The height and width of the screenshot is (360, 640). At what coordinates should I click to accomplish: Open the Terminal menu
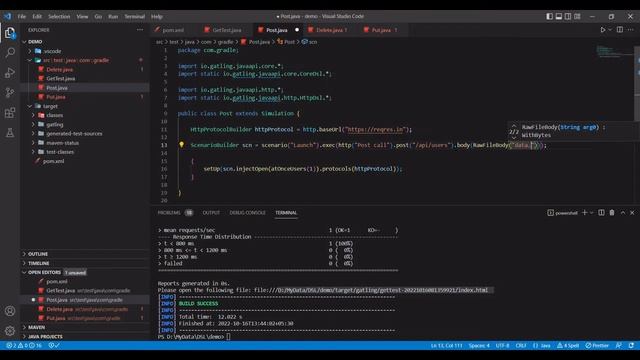(x=135, y=16)
